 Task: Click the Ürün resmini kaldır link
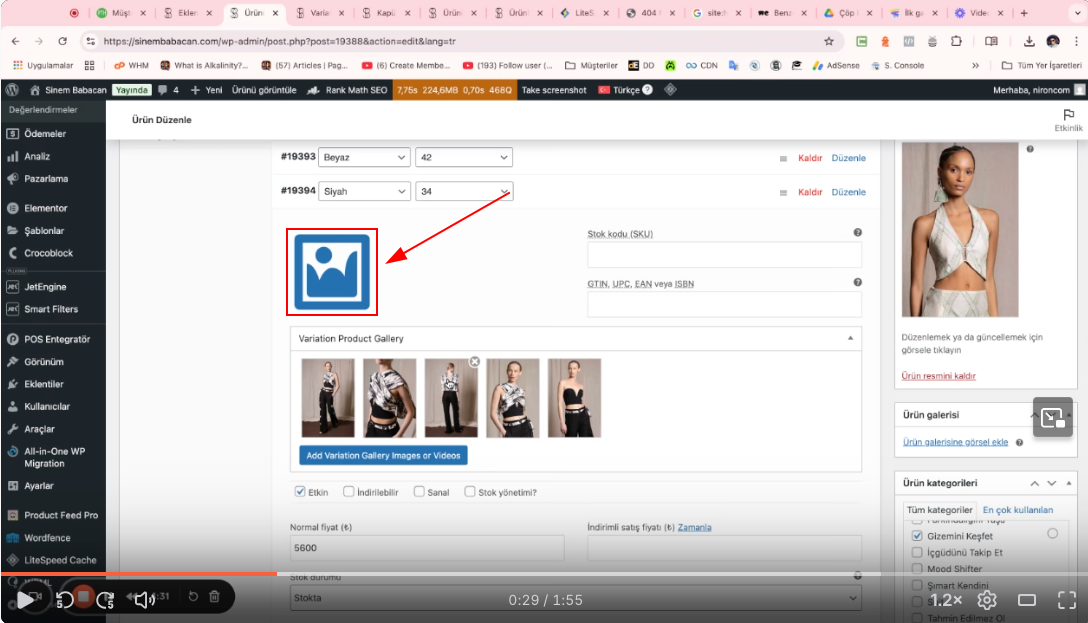point(938,376)
